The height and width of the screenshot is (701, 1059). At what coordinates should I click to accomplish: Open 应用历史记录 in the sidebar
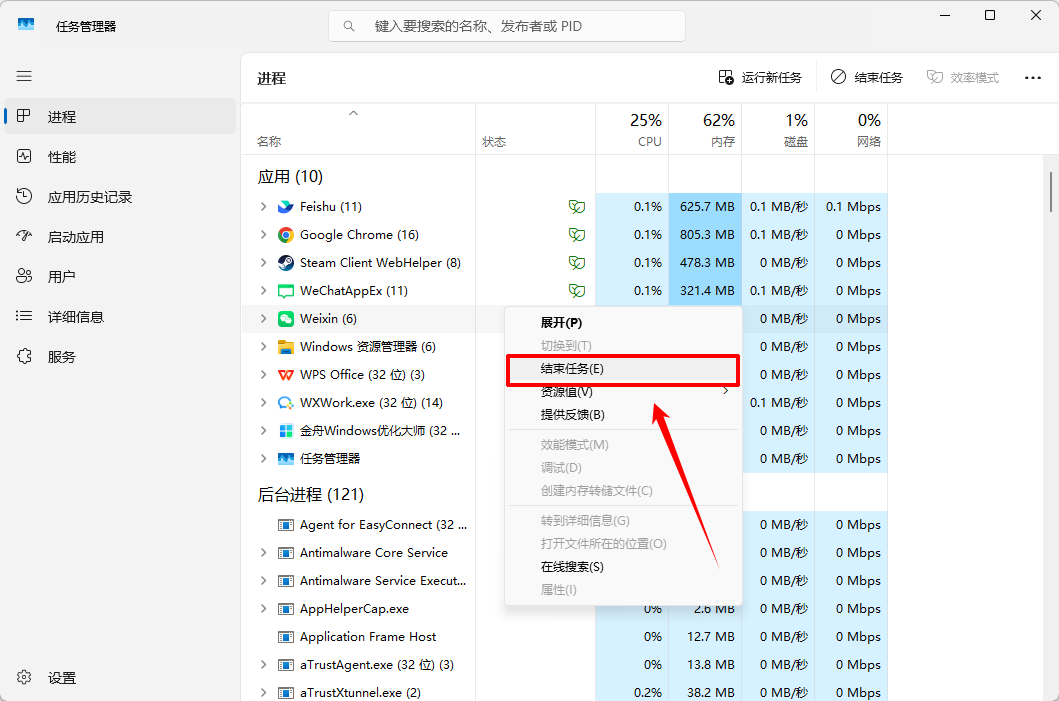(120, 197)
